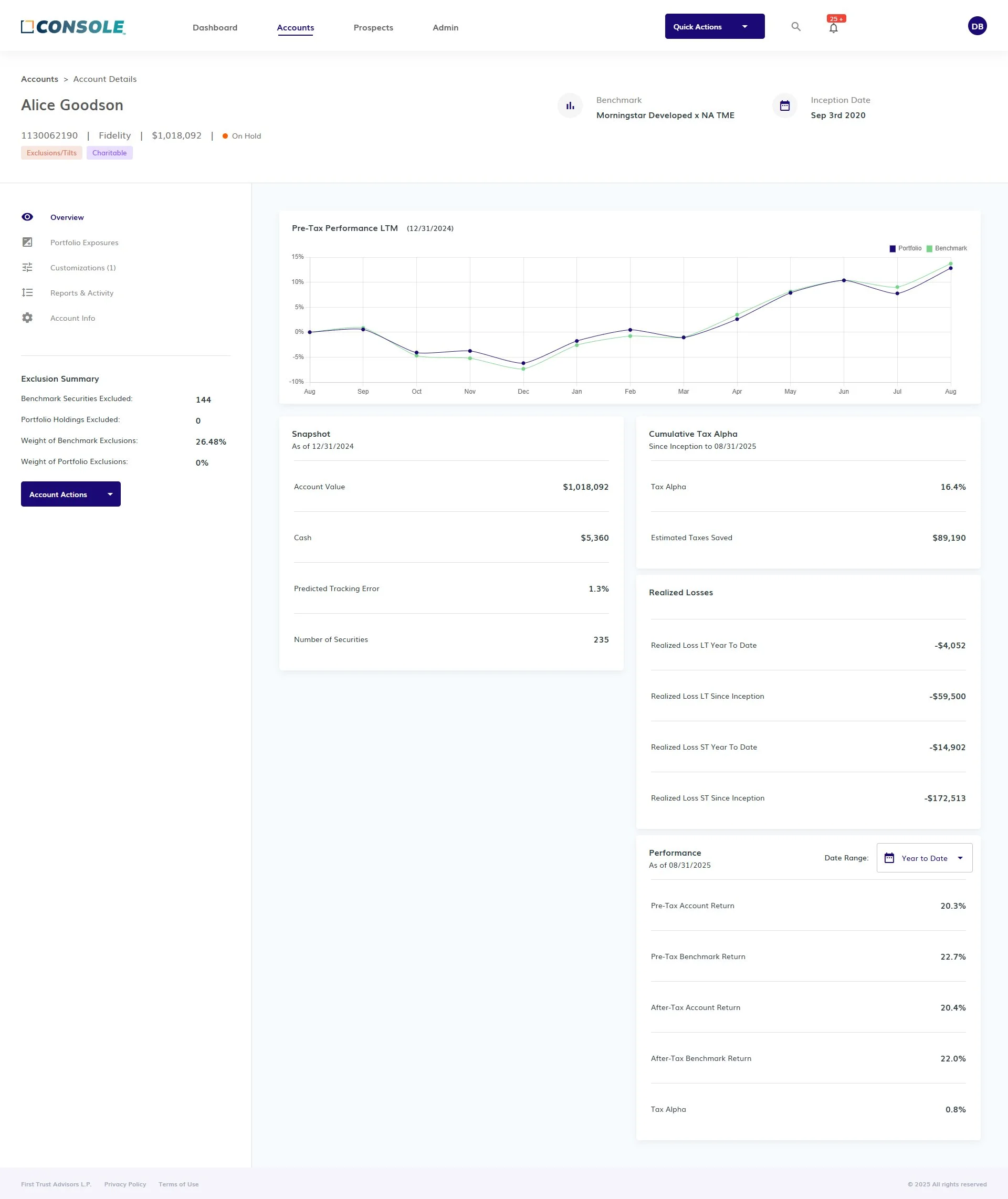Open the Account Actions dropdown

pyautogui.click(x=71, y=494)
